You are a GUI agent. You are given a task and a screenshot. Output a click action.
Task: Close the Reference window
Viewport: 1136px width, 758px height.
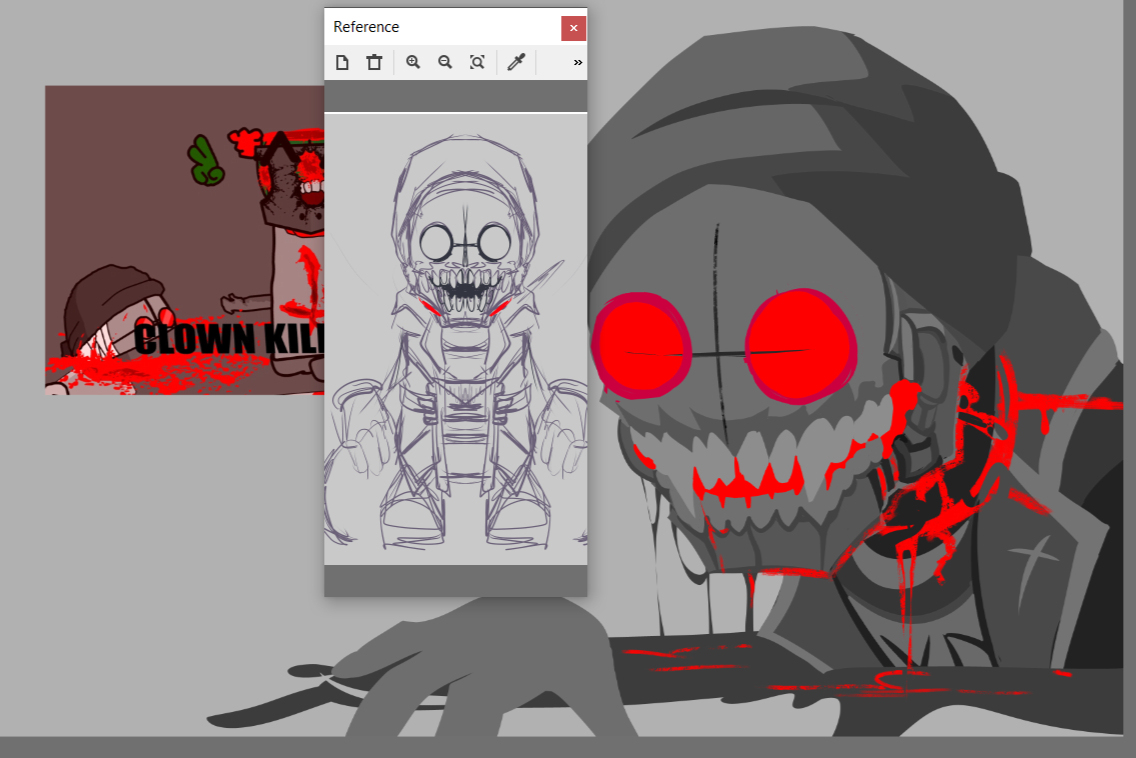[x=573, y=28]
